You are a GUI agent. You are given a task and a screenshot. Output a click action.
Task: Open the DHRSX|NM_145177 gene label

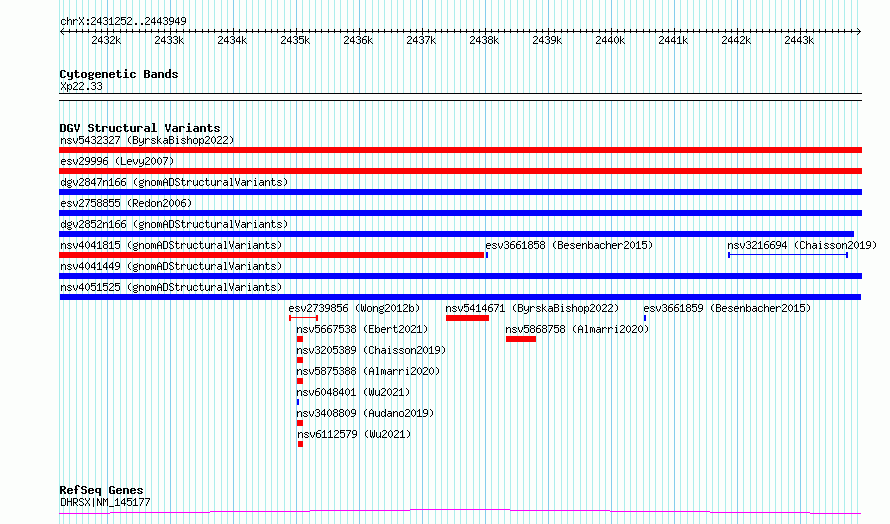point(105,502)
